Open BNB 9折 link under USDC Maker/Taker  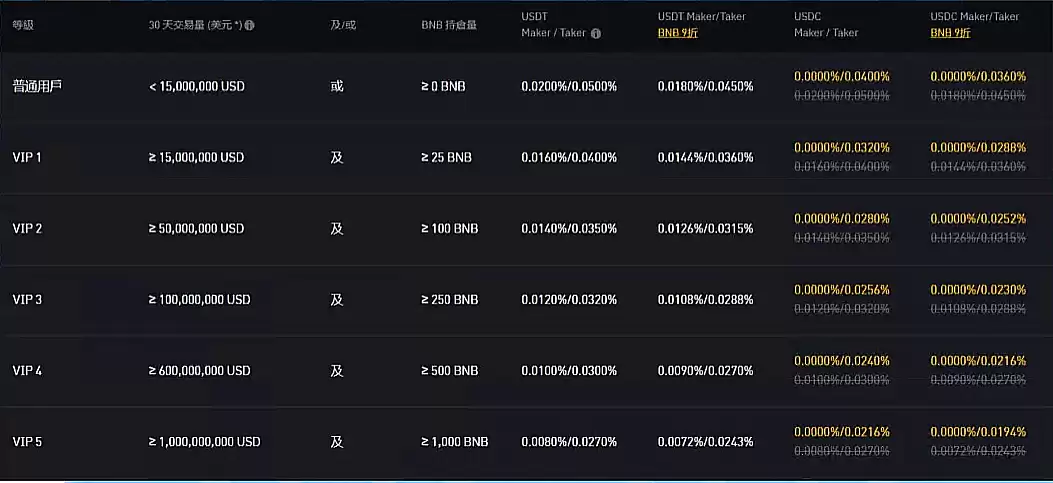pyautogui.click(x=950, y=33)
